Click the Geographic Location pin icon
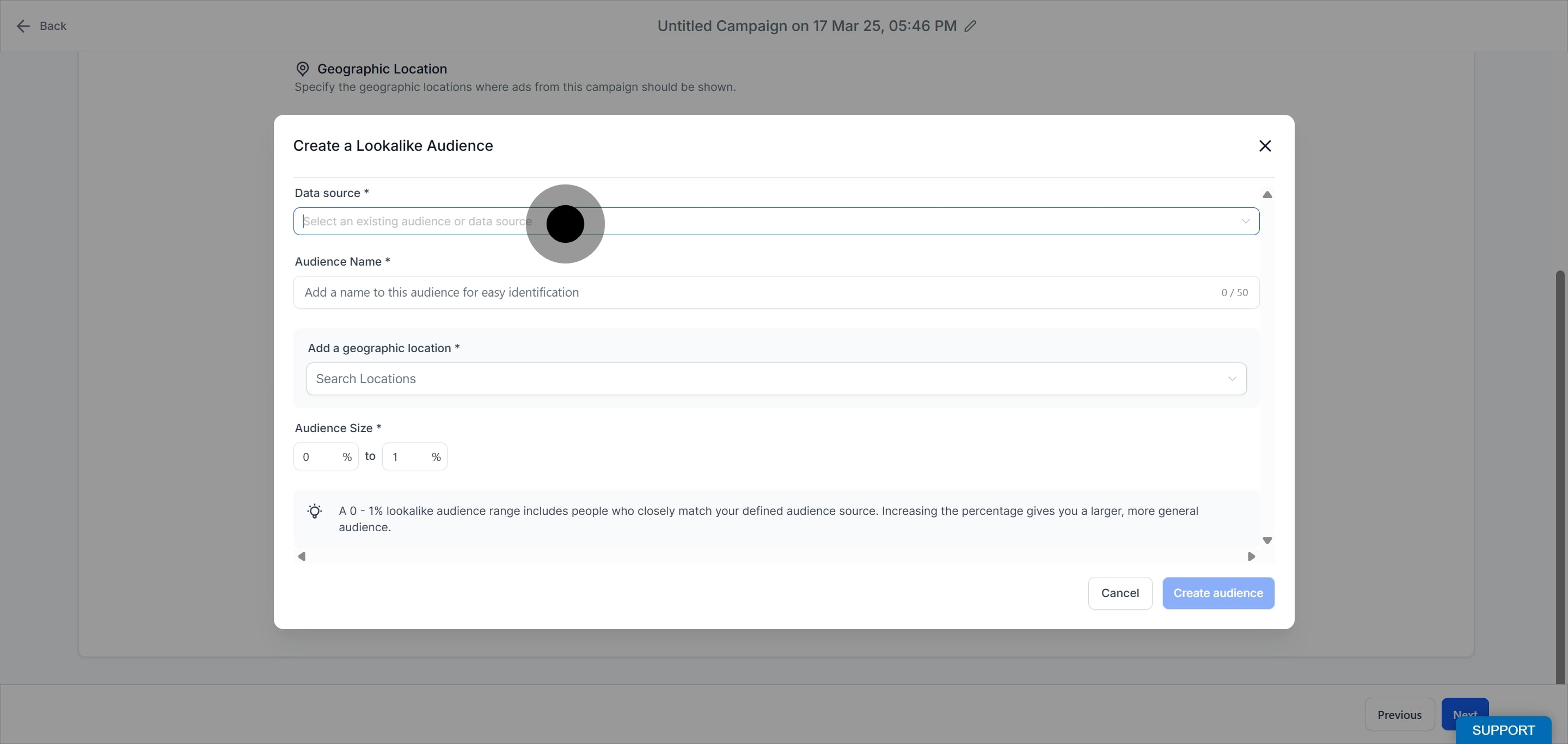 pyautogui.click(x=302, y=69)
